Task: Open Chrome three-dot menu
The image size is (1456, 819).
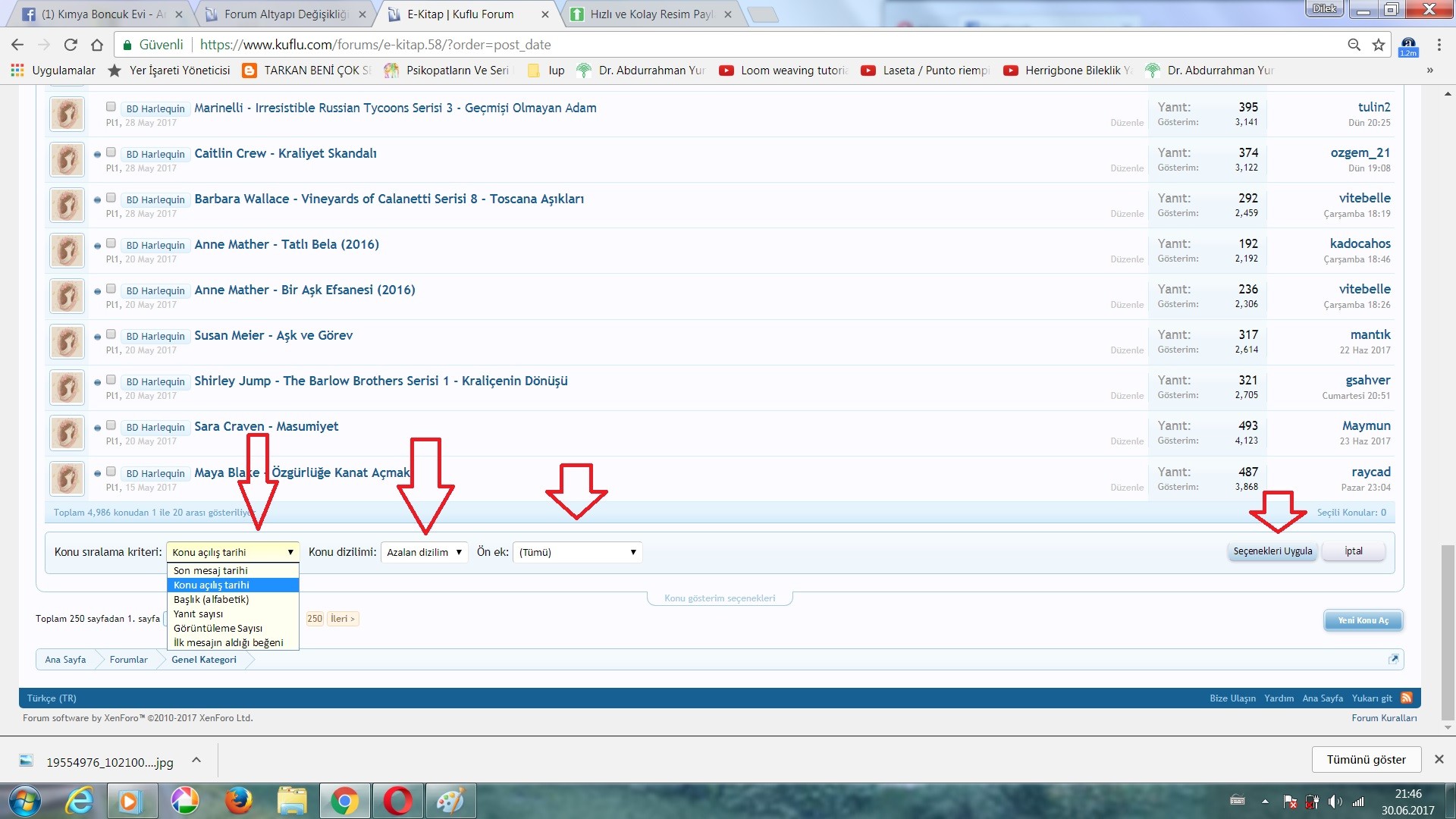Action: coord(1439,45)
